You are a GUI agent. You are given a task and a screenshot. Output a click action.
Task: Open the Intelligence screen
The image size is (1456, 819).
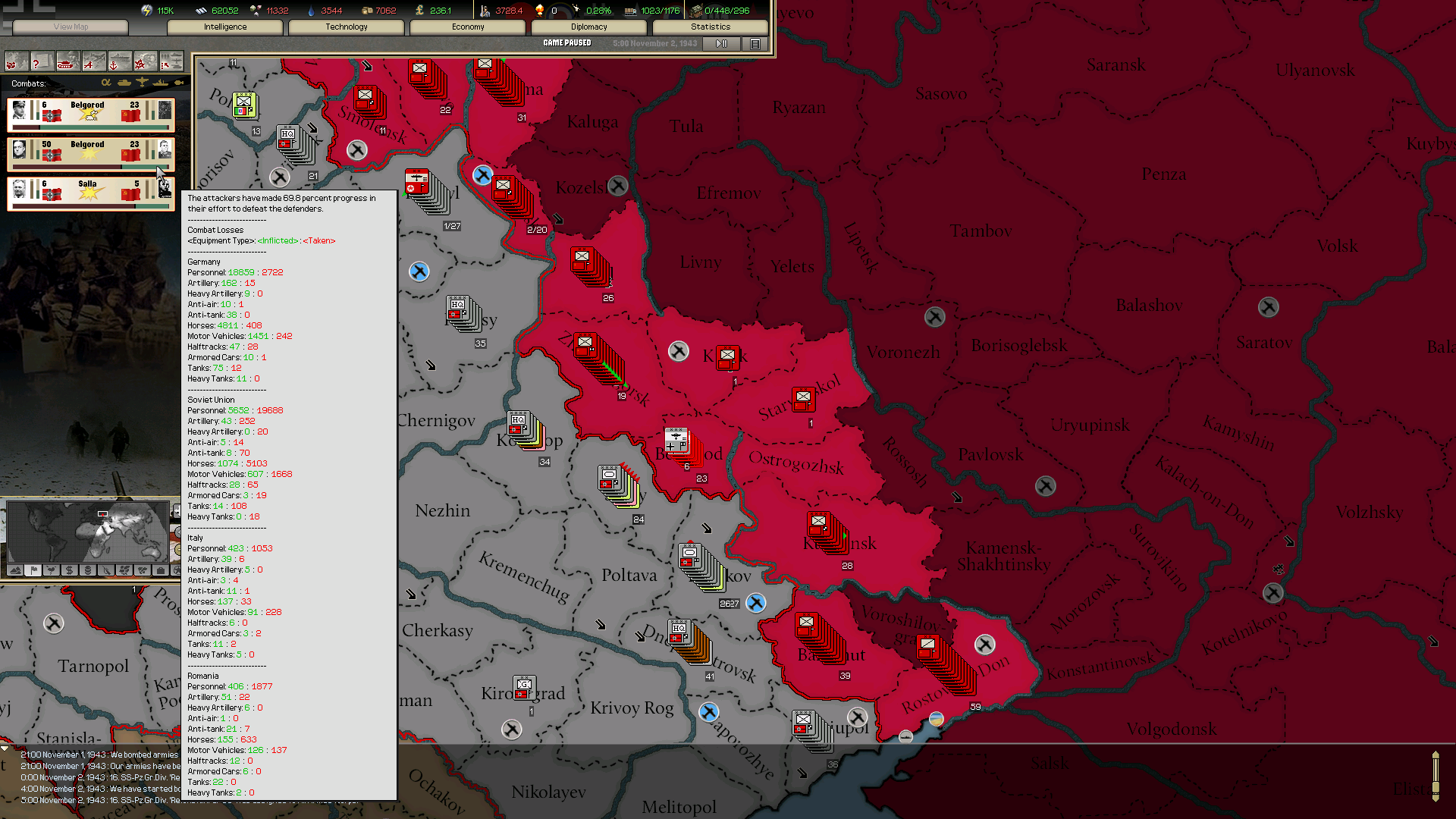[x=224, y=27]
